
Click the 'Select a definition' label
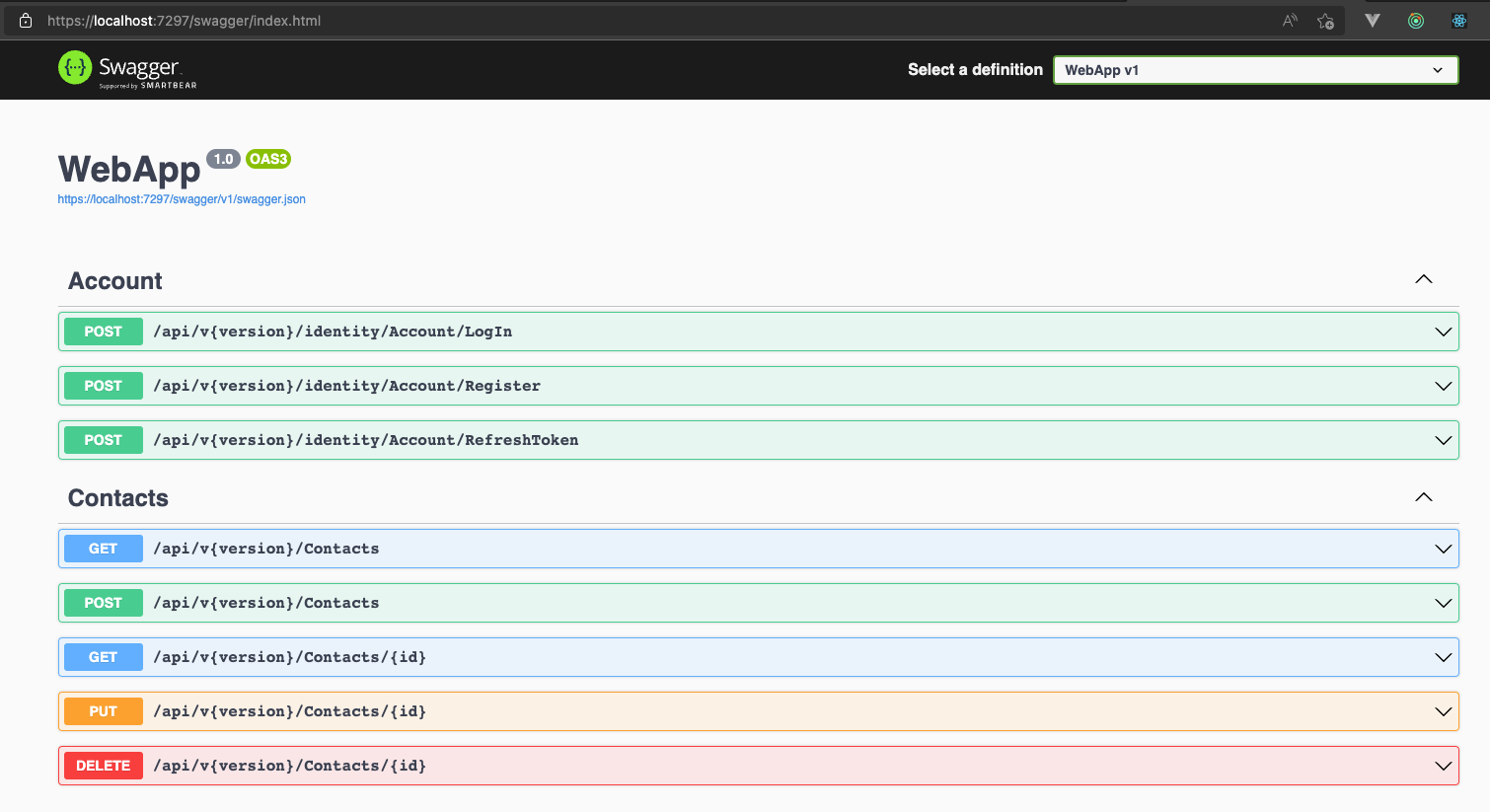[975, 70]
